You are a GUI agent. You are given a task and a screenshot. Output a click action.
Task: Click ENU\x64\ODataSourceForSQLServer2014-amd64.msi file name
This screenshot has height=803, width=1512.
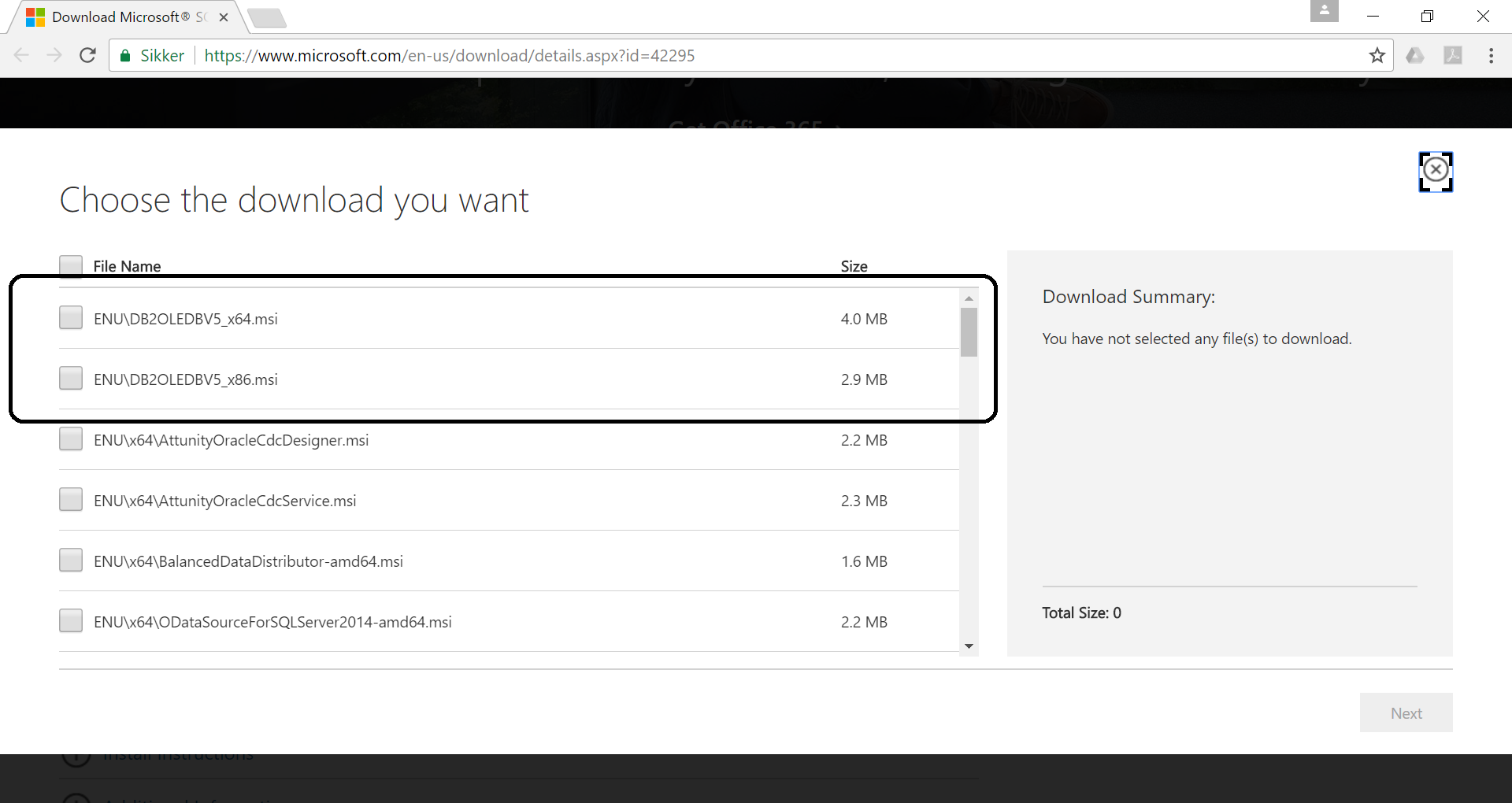click(273, 622)
